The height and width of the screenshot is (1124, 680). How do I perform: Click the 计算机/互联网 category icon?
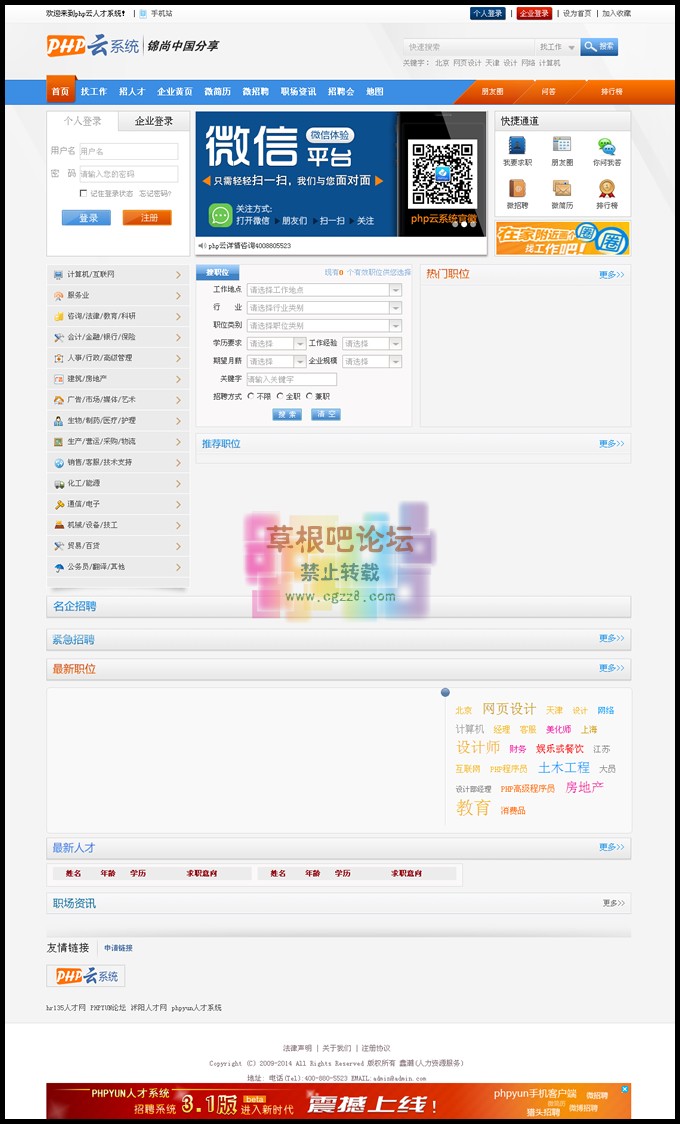pos(58,275)
